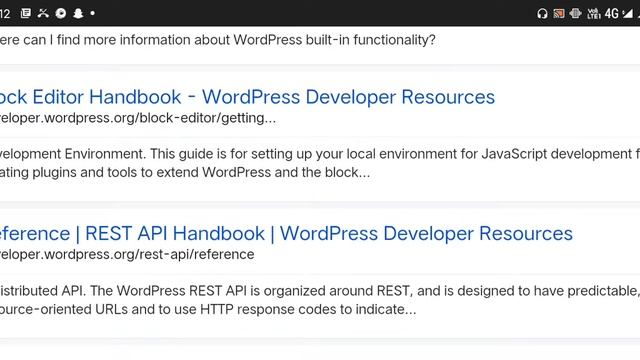Tap the clock time in status bar

tap(5, 13)
